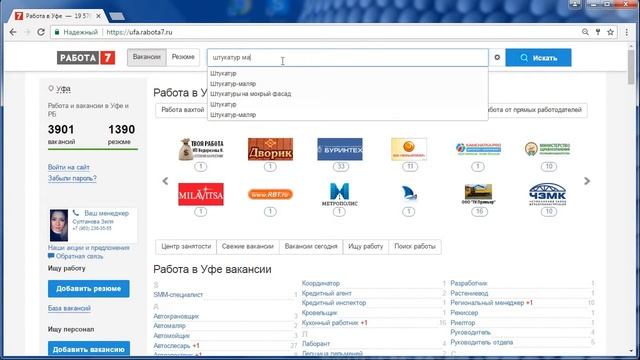Open Центр занятости tab
The width and height of the screenshot is (640, 360).
pos(186,247)
